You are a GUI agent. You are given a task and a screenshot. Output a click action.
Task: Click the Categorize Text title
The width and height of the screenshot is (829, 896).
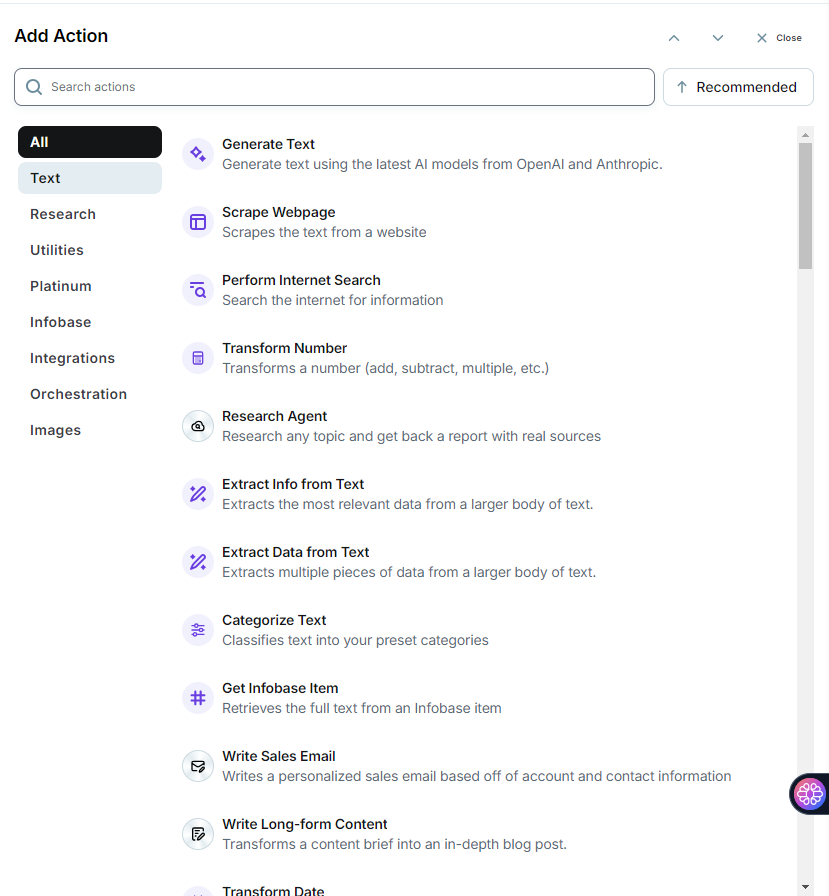tap(274, 620)
